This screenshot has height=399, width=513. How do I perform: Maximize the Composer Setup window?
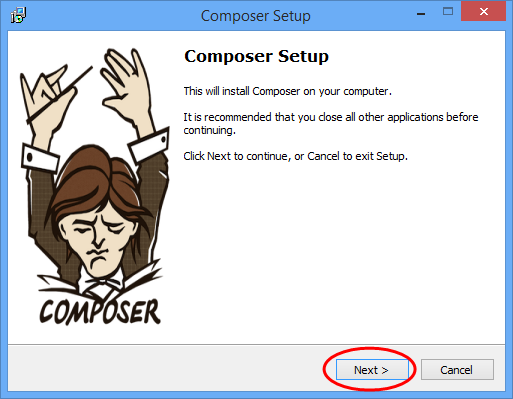click(448, 12)
